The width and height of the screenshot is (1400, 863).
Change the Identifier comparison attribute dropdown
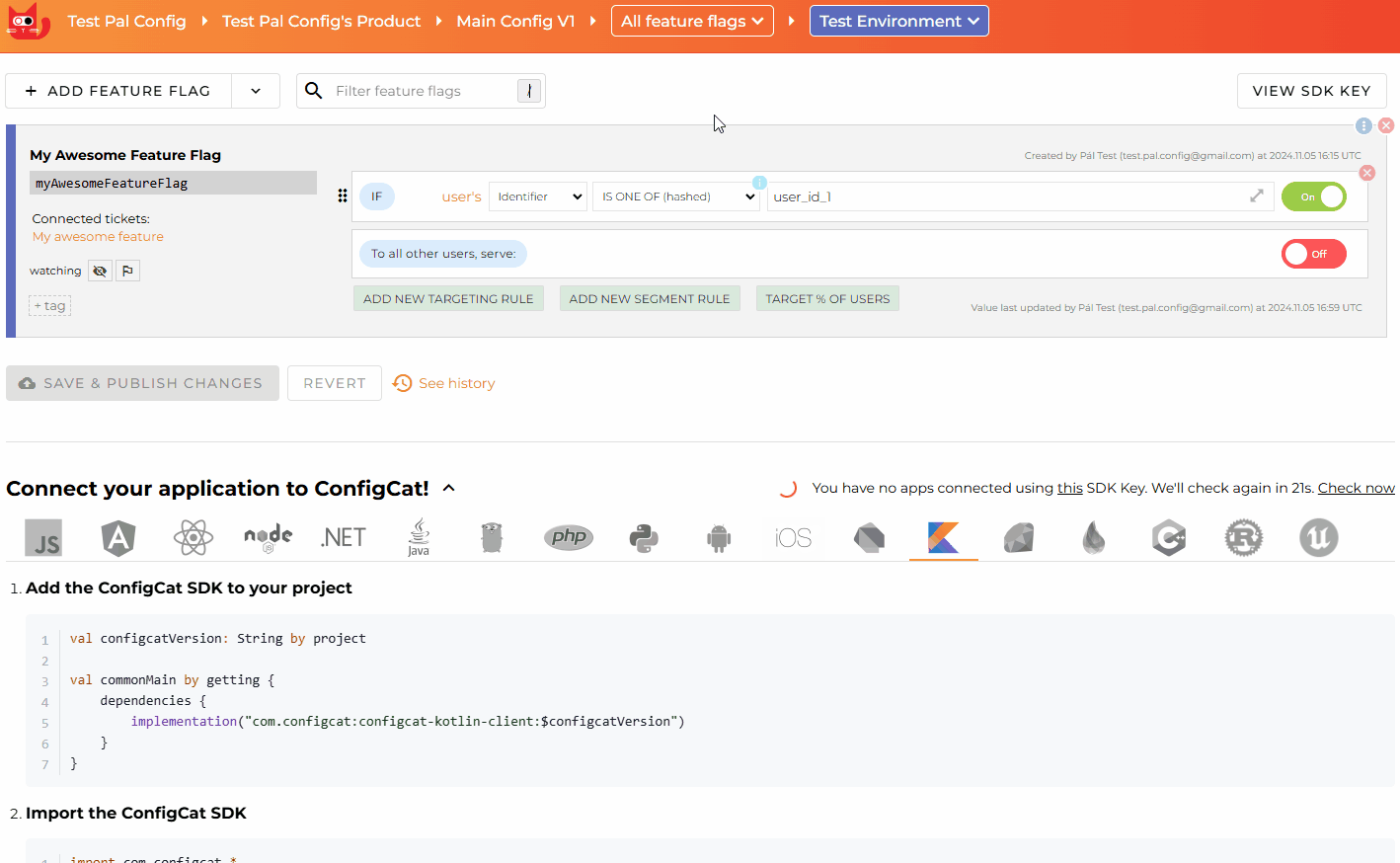pos(537,196)
